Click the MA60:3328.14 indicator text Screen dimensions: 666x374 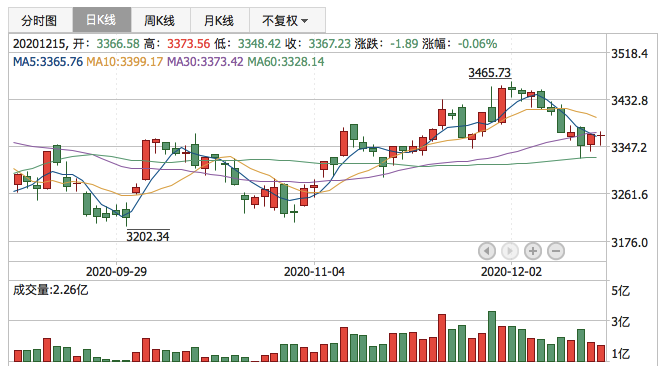[286, 62]
